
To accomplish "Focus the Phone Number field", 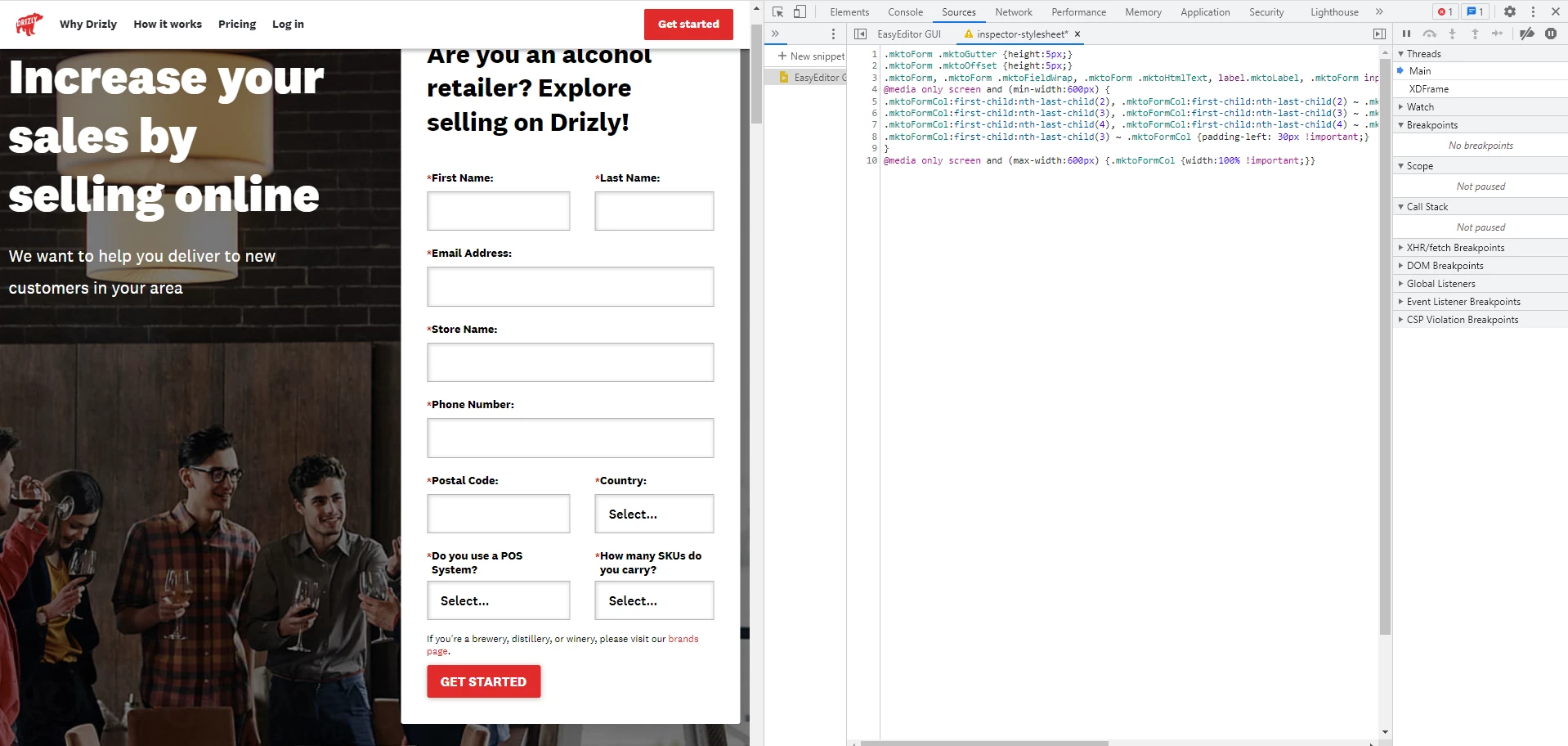I will pyautogui.click(x=570, y=438).
